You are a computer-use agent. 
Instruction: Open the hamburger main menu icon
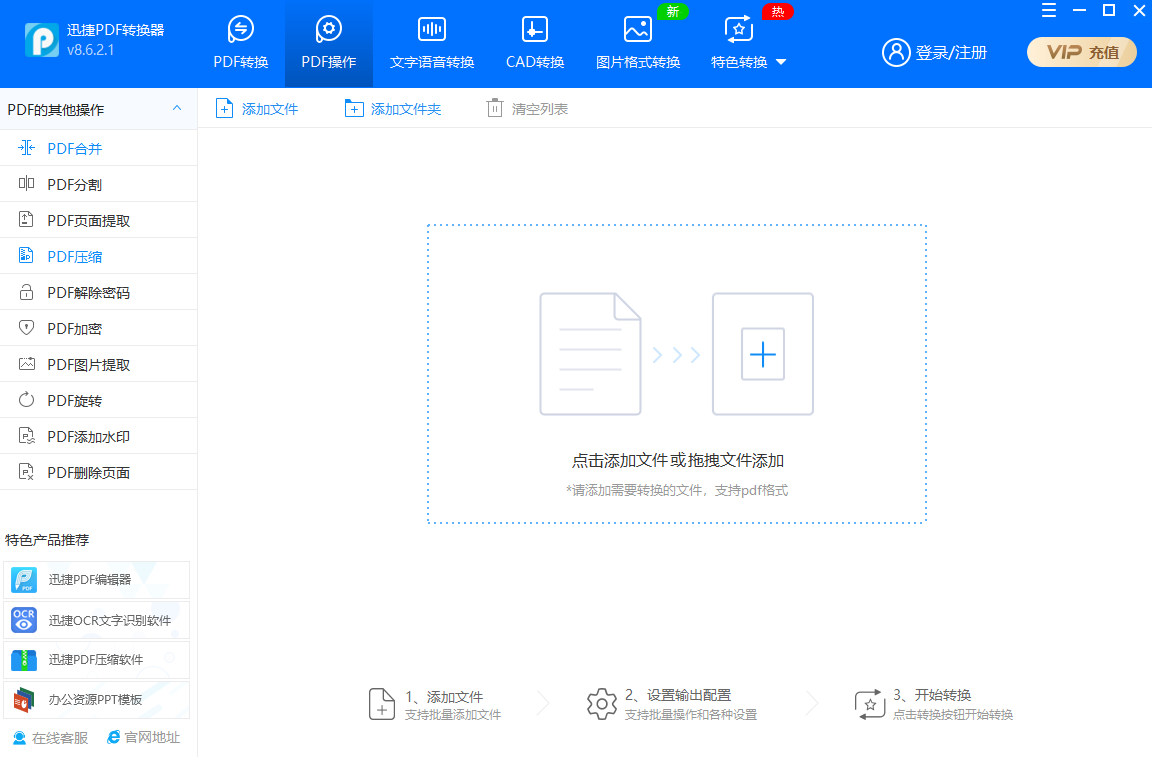1049,10
